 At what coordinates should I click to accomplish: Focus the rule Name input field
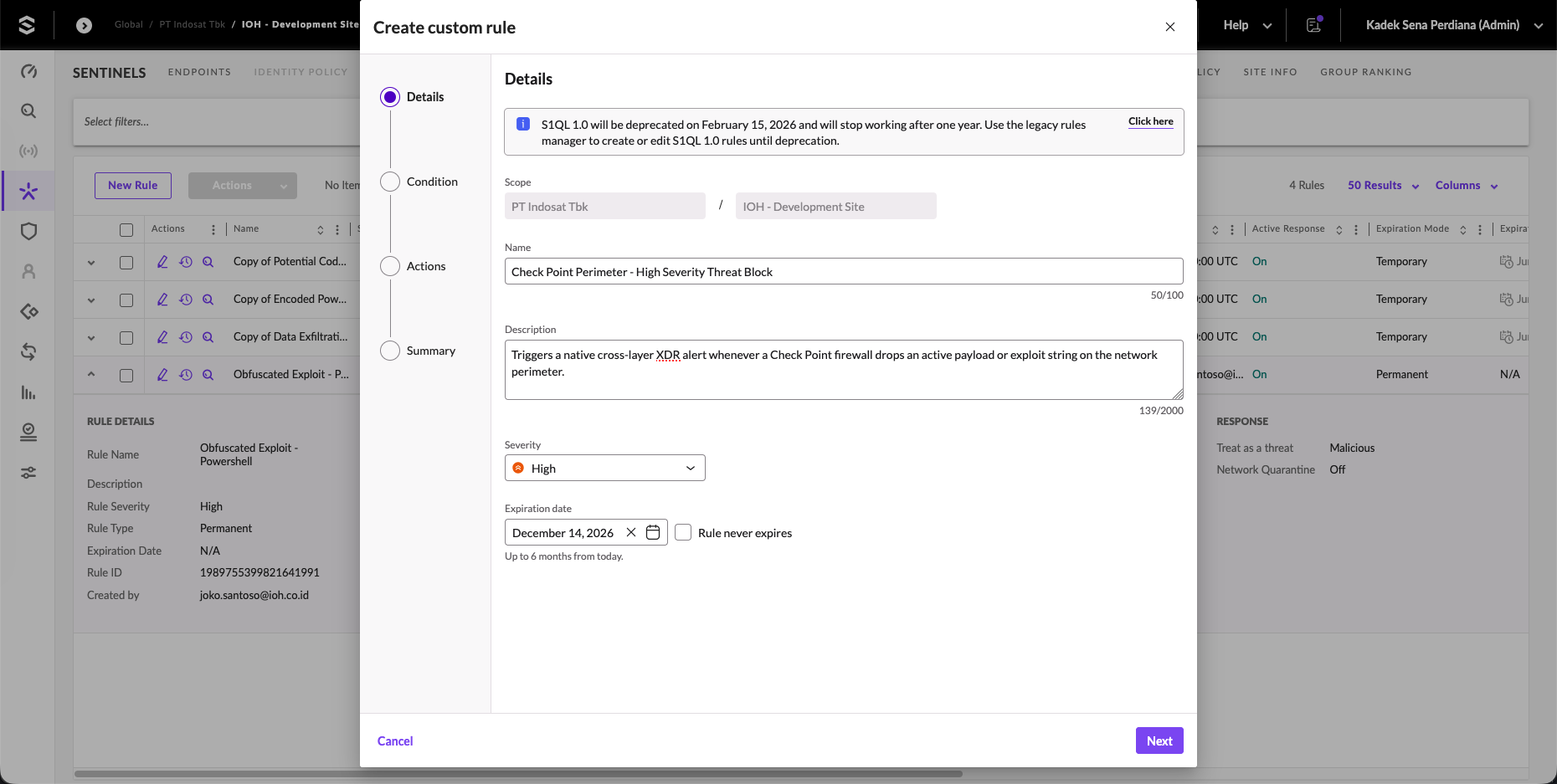coord(844,271)
